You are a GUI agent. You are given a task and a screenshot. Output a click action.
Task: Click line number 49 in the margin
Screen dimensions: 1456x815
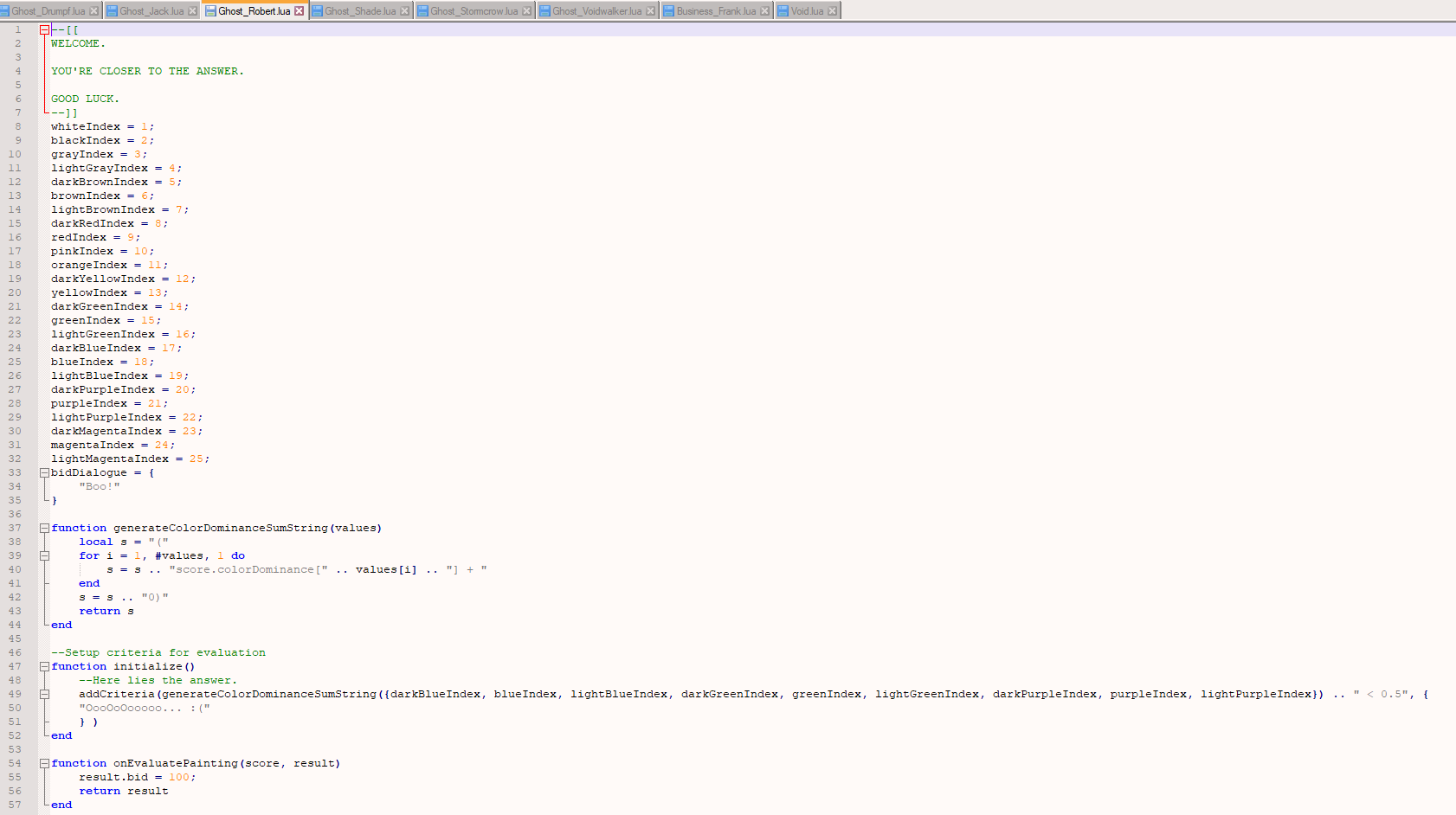(x=15, y=694)
